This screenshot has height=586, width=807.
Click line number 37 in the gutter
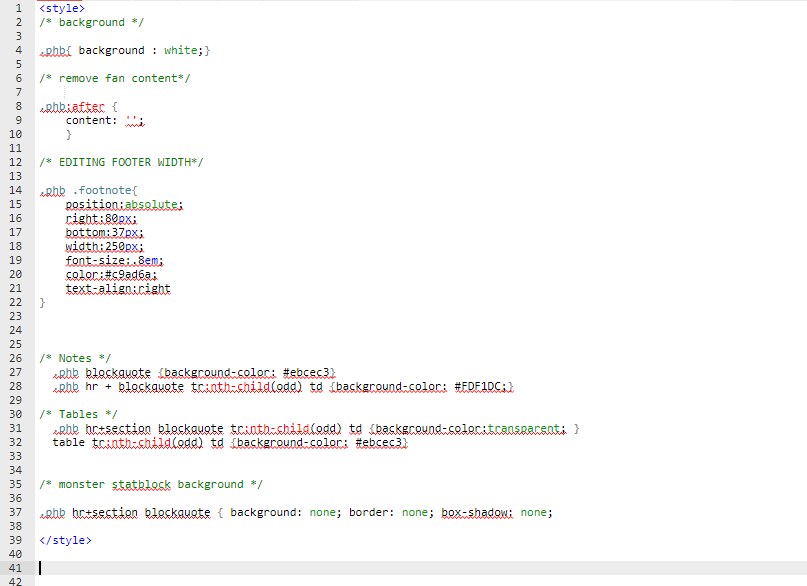click(x=14, y=512)
